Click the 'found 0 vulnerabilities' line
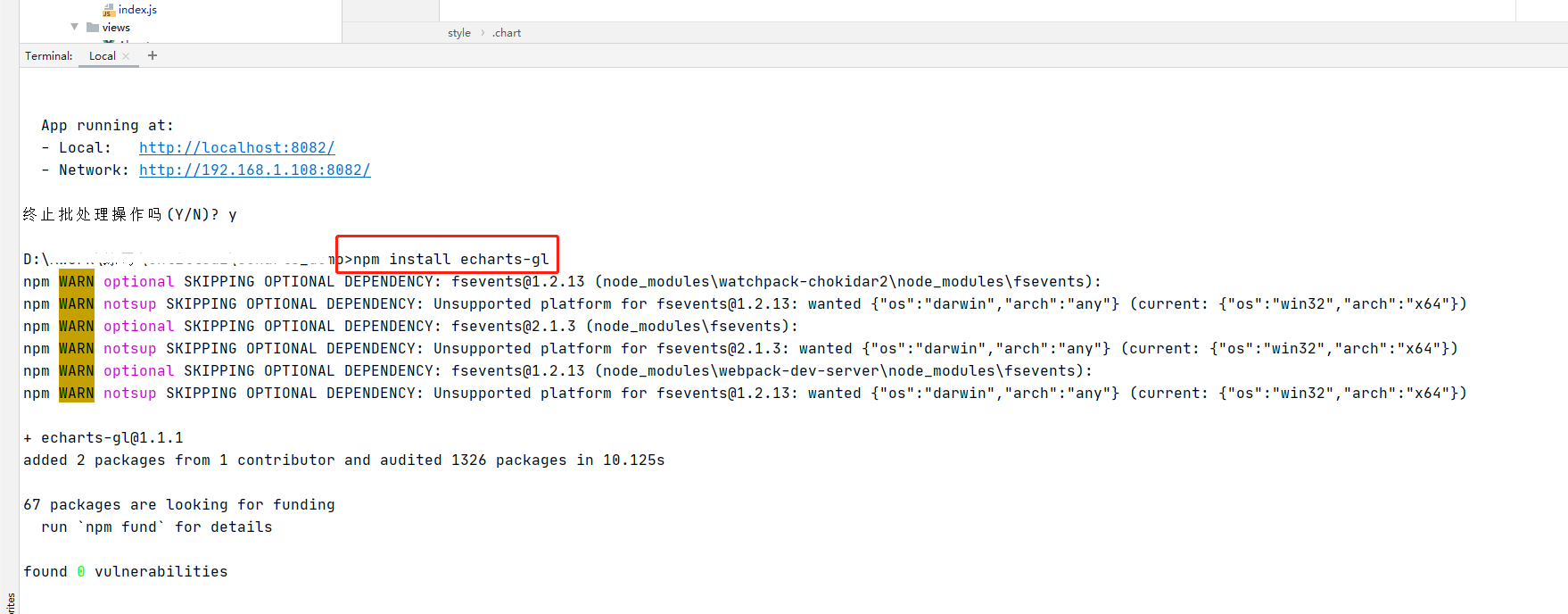 click(126, 572)
